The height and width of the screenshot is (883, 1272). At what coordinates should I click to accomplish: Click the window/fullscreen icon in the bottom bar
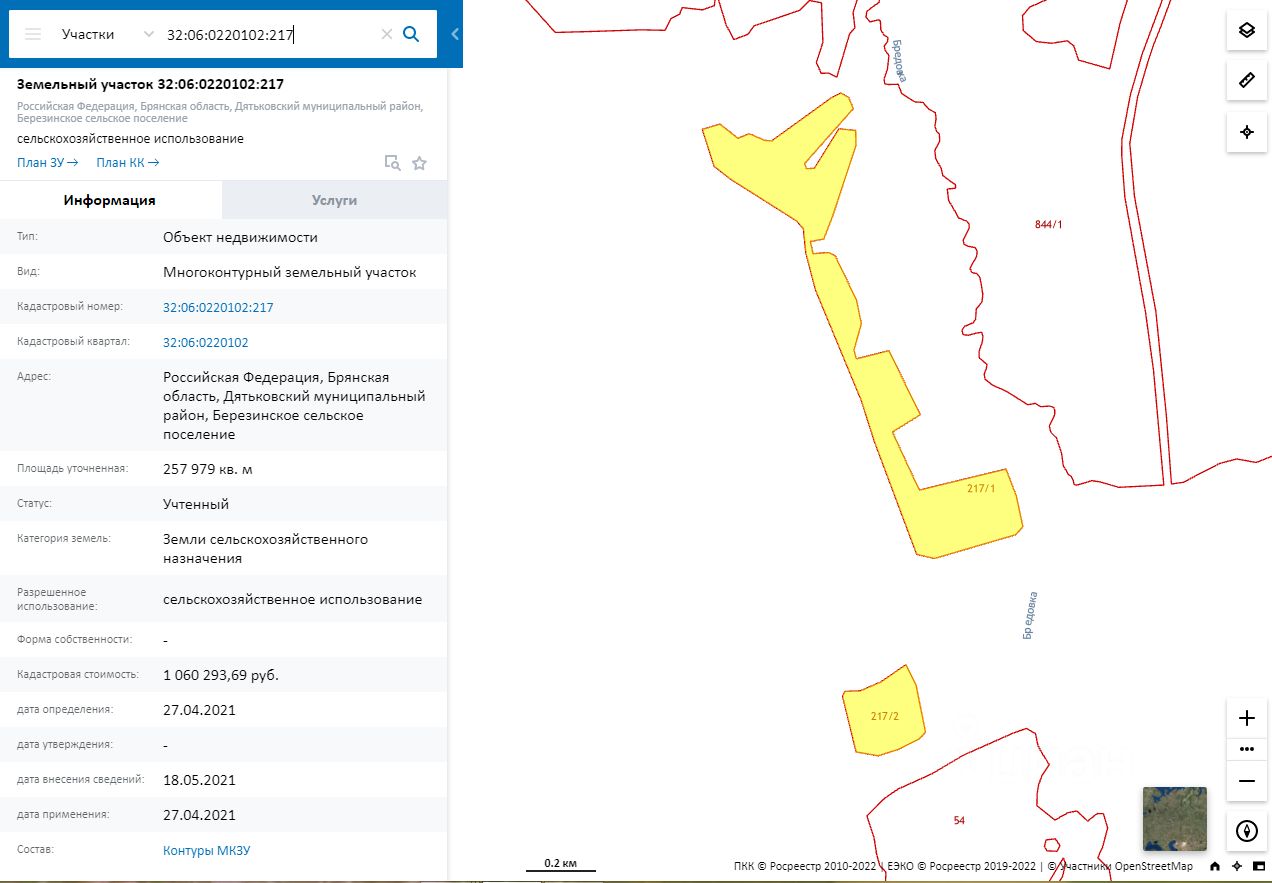(x=1258, y=866)
